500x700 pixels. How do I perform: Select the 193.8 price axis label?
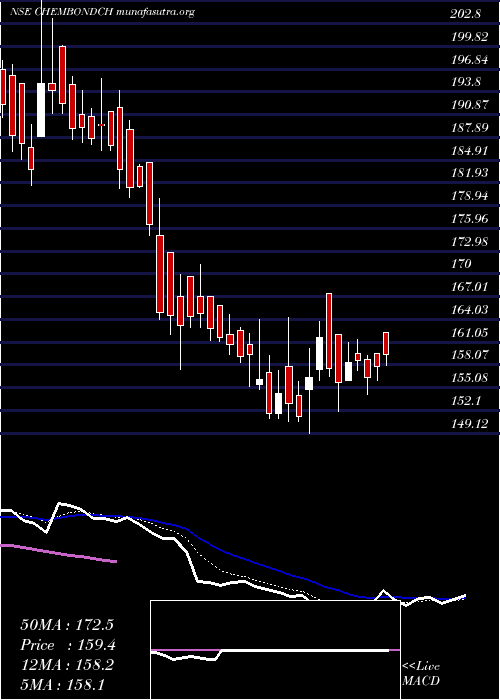tap(466, 82)
